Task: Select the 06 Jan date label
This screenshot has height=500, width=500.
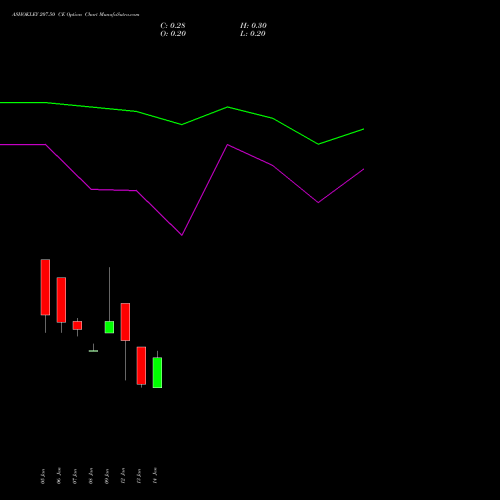Action: [x=59, y=476]
